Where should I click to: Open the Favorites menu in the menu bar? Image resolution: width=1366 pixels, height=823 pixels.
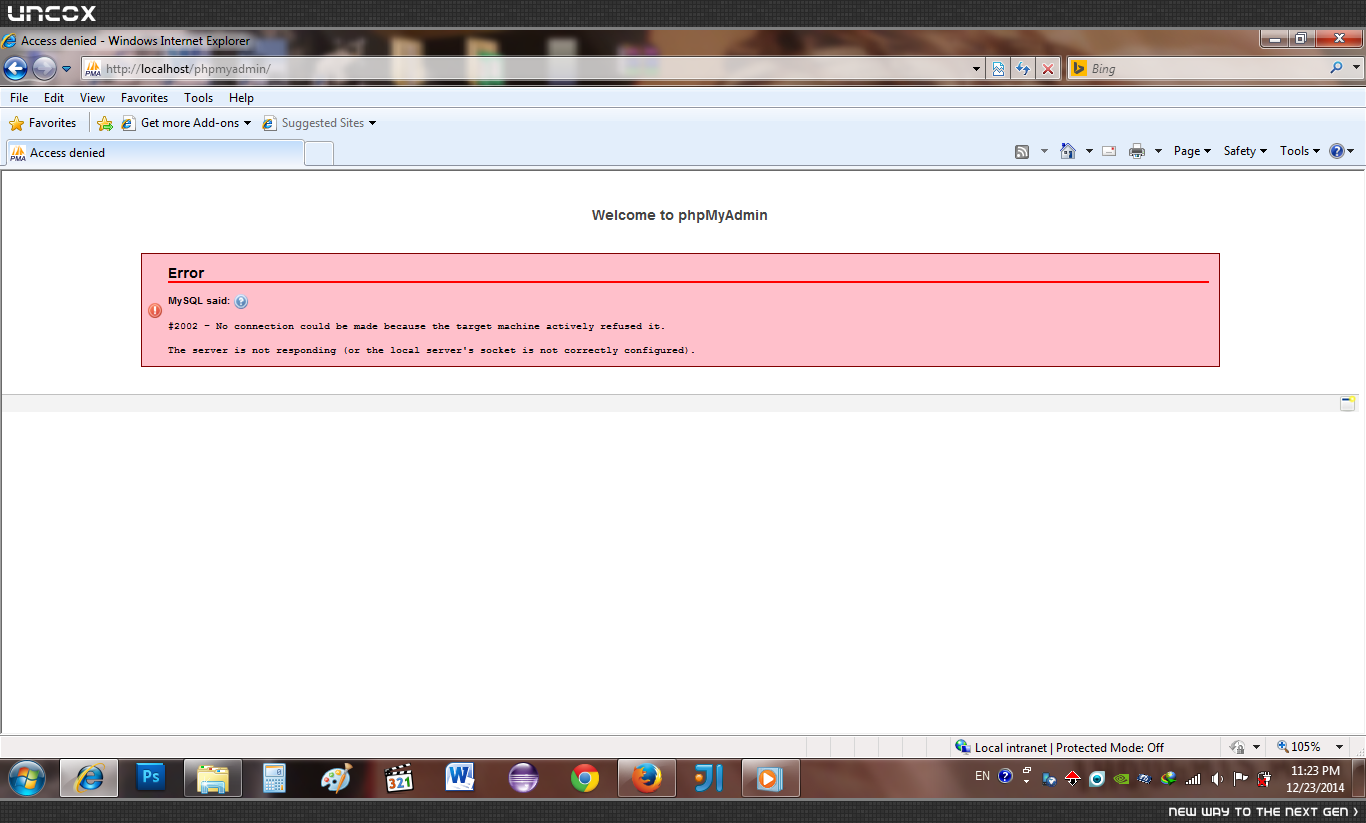click(x=145, y=98)
